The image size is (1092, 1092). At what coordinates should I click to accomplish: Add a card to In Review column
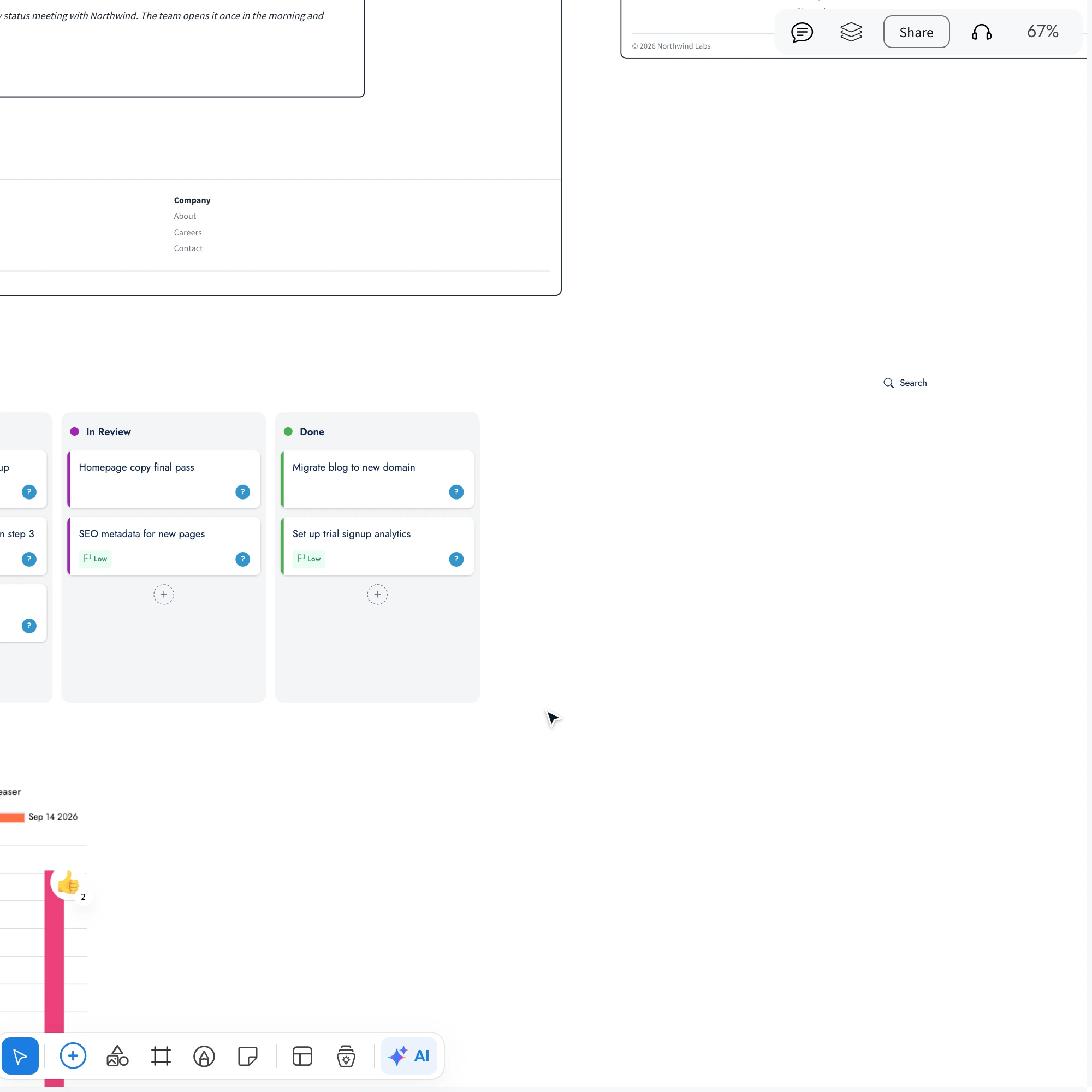[x=164, y=595]
